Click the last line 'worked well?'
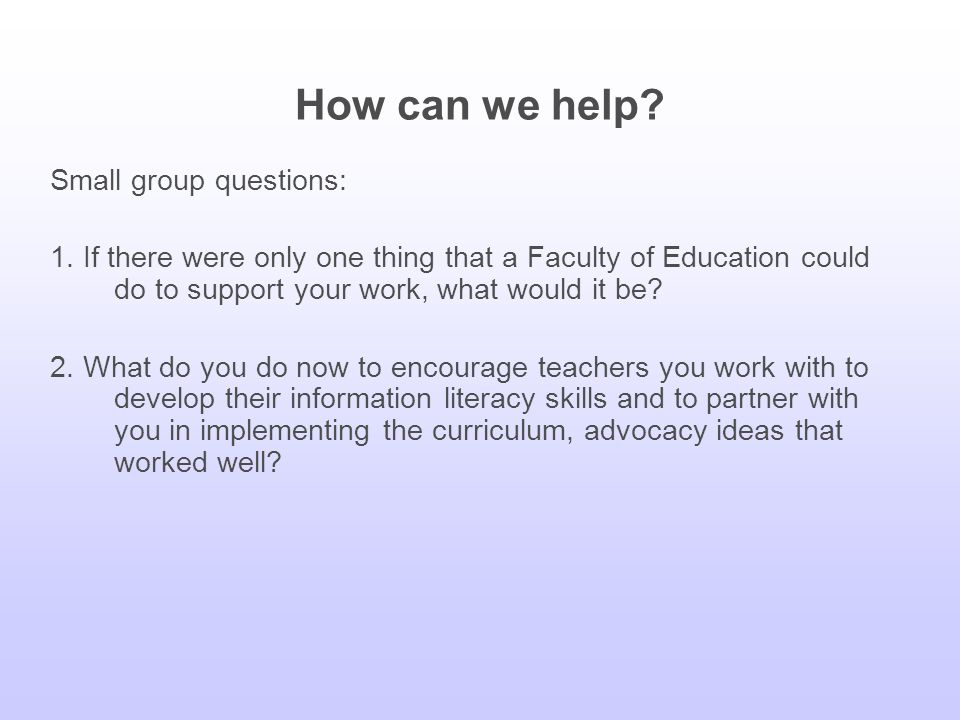 (197, 462)
